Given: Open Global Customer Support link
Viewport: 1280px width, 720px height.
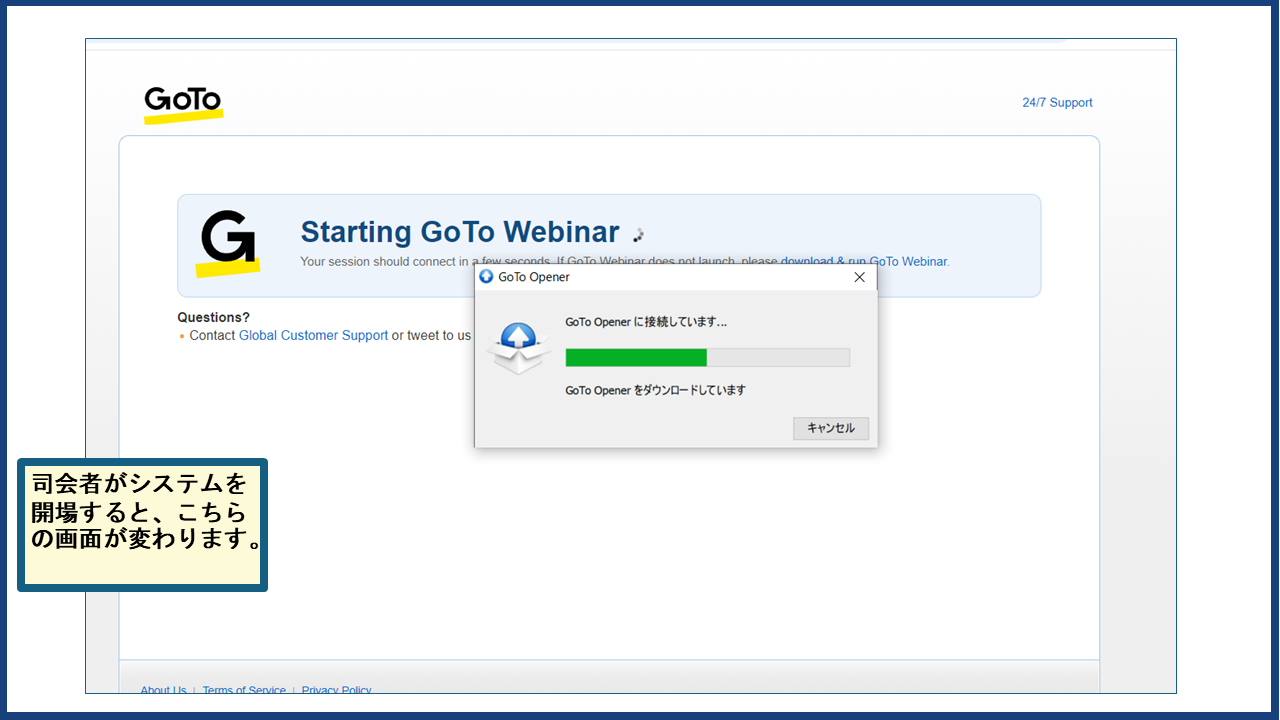Looking at the screenshot, I should (313, 336).
